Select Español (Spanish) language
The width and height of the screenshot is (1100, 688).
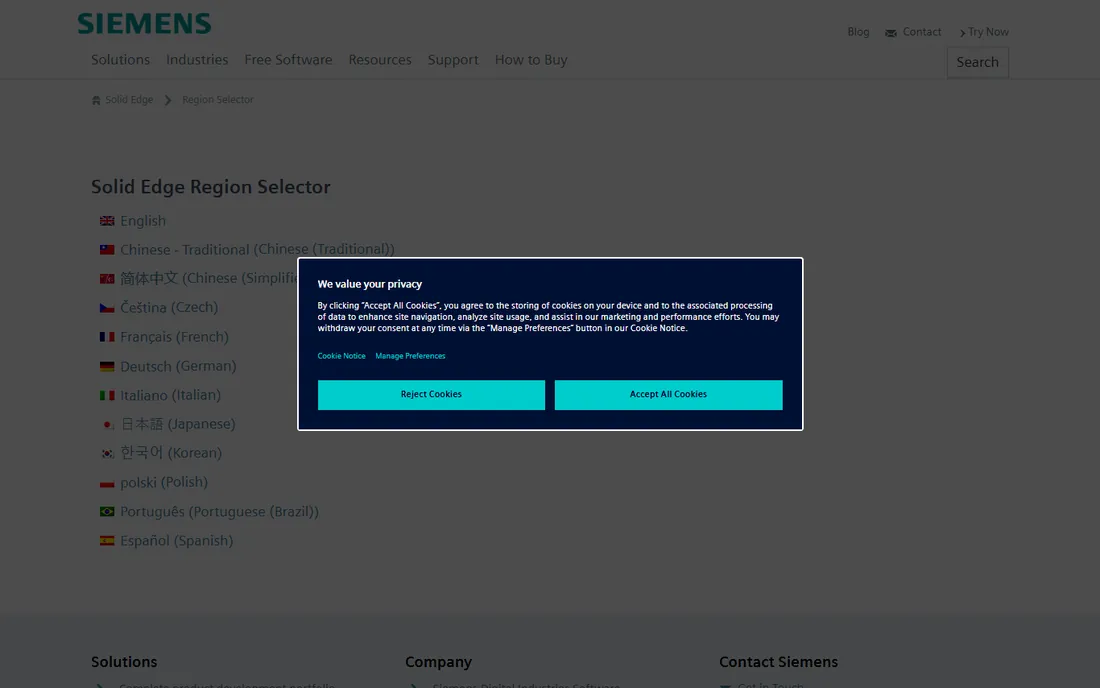click(x=177, y=541)
